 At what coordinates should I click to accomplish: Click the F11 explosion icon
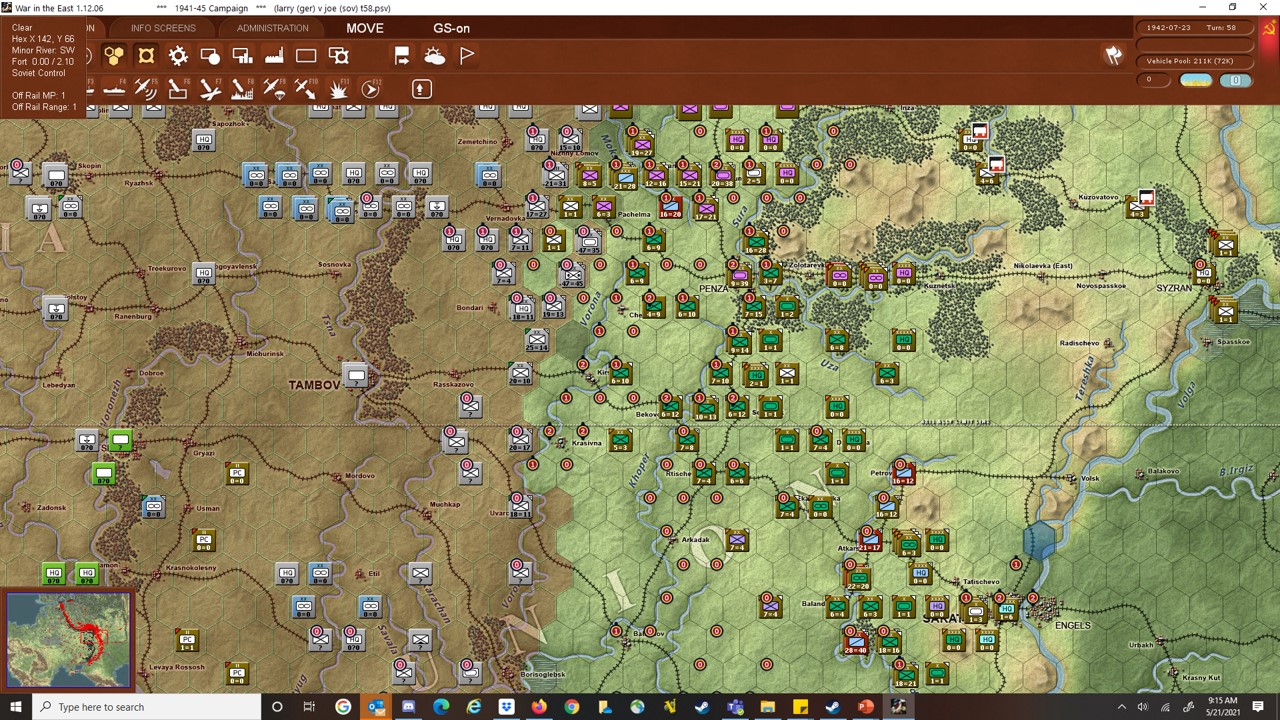338,90
